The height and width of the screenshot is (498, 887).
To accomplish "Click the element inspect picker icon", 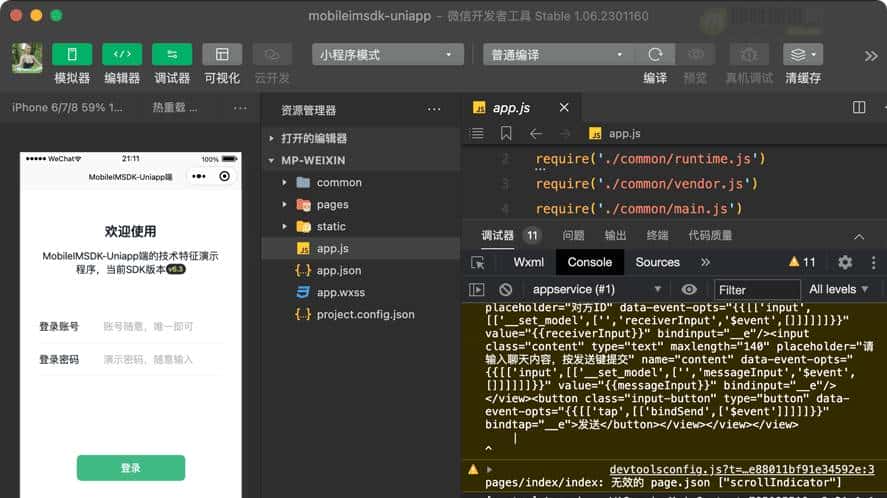I will [477, 263].
